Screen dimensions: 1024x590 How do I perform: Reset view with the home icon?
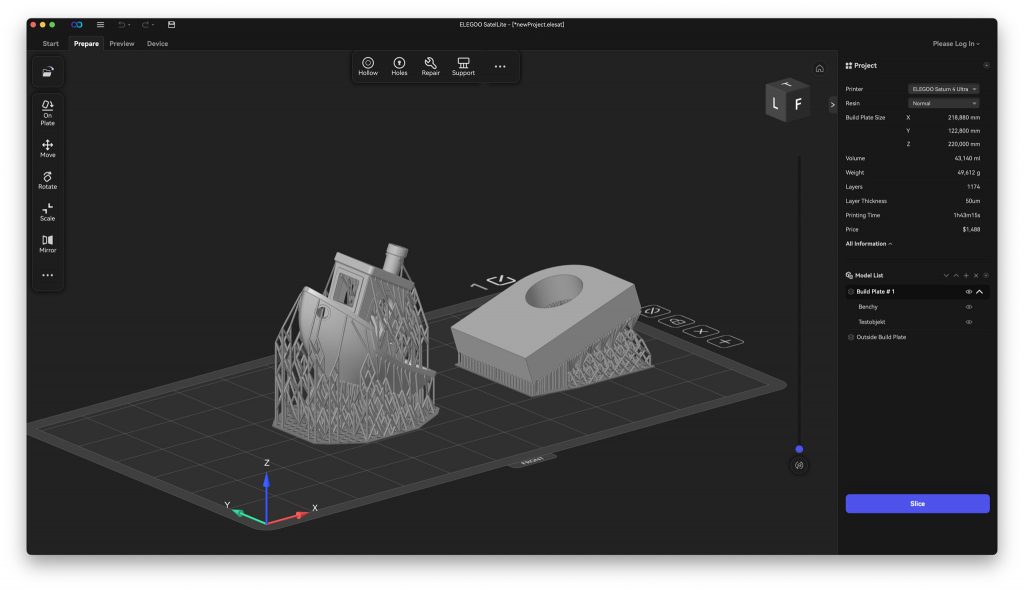click(x=820, y=69)
